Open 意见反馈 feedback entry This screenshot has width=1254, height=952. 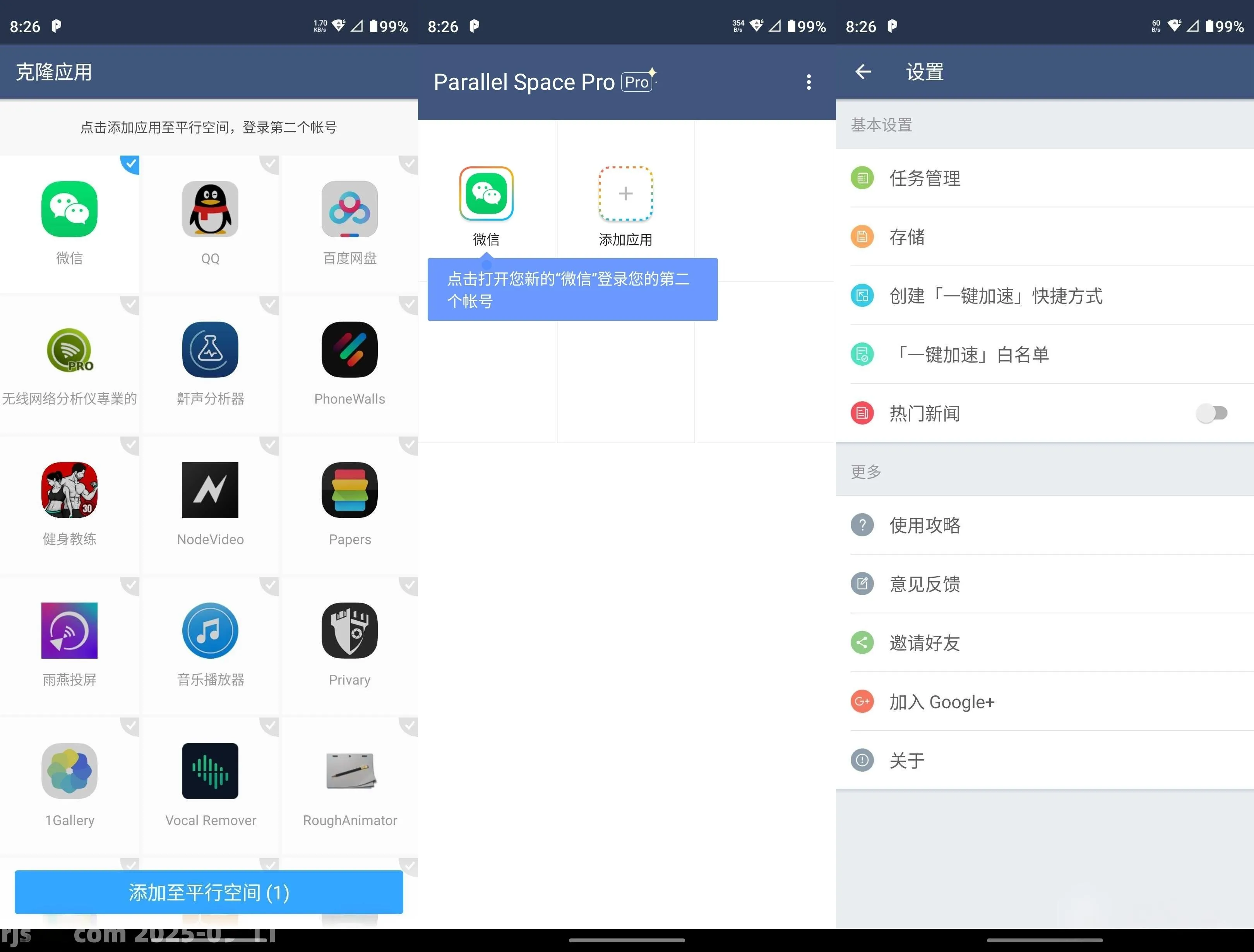pyautogui.click(x=1045, y=584)
